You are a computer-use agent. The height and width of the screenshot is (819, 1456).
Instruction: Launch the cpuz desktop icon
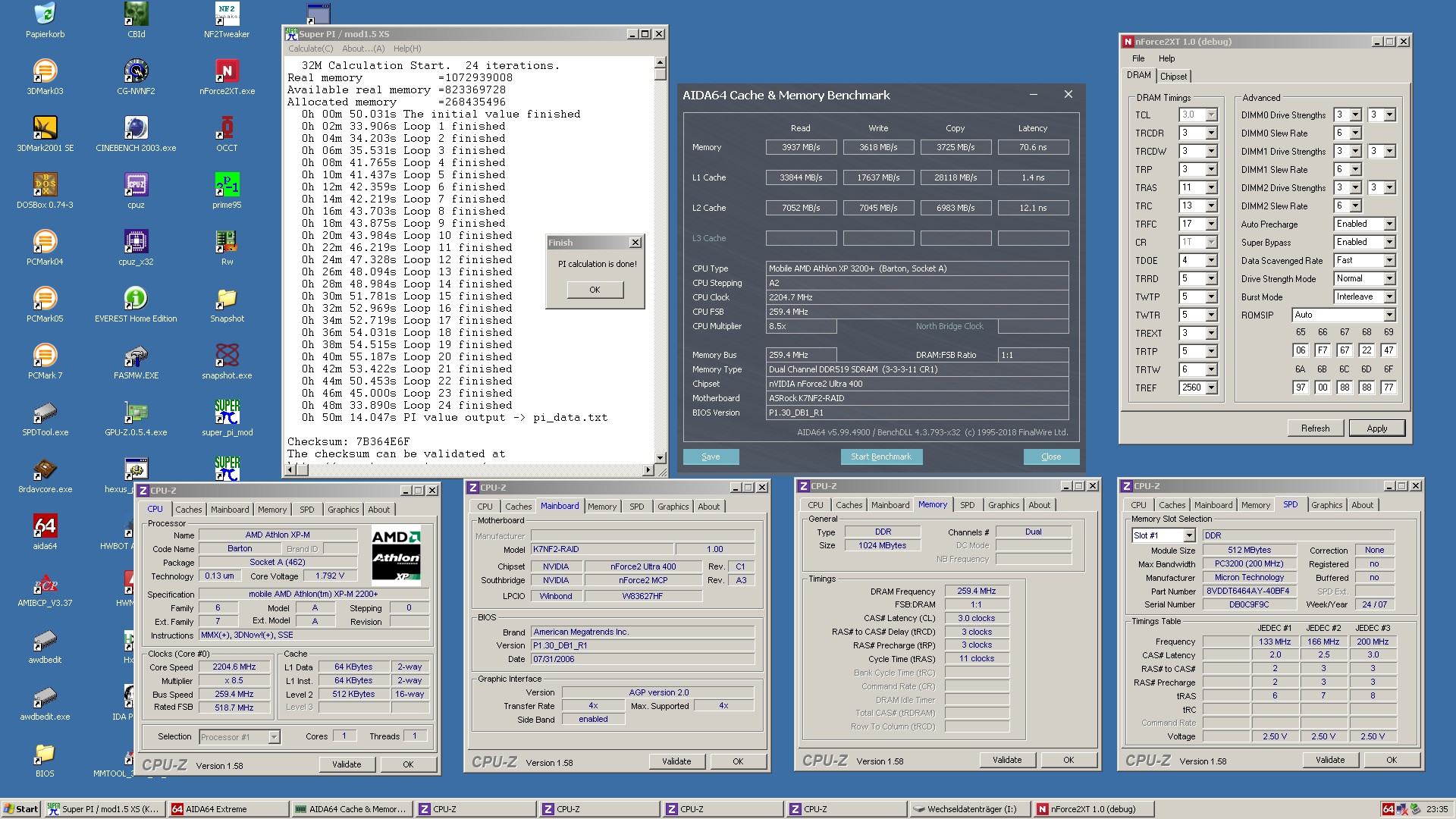[x=136, y=190]
